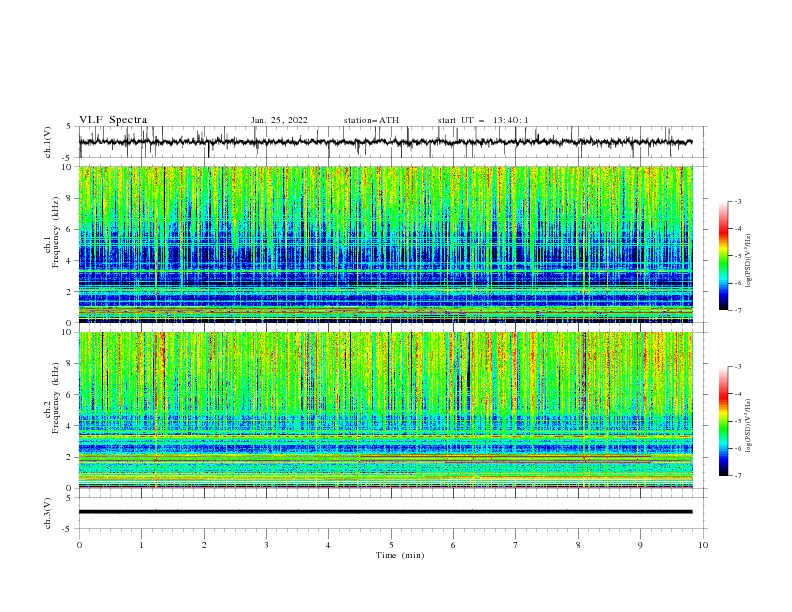This screenshot has width=792, height=612.
Task: Click the time axis tick label "2"
Action: click(204, 545)
